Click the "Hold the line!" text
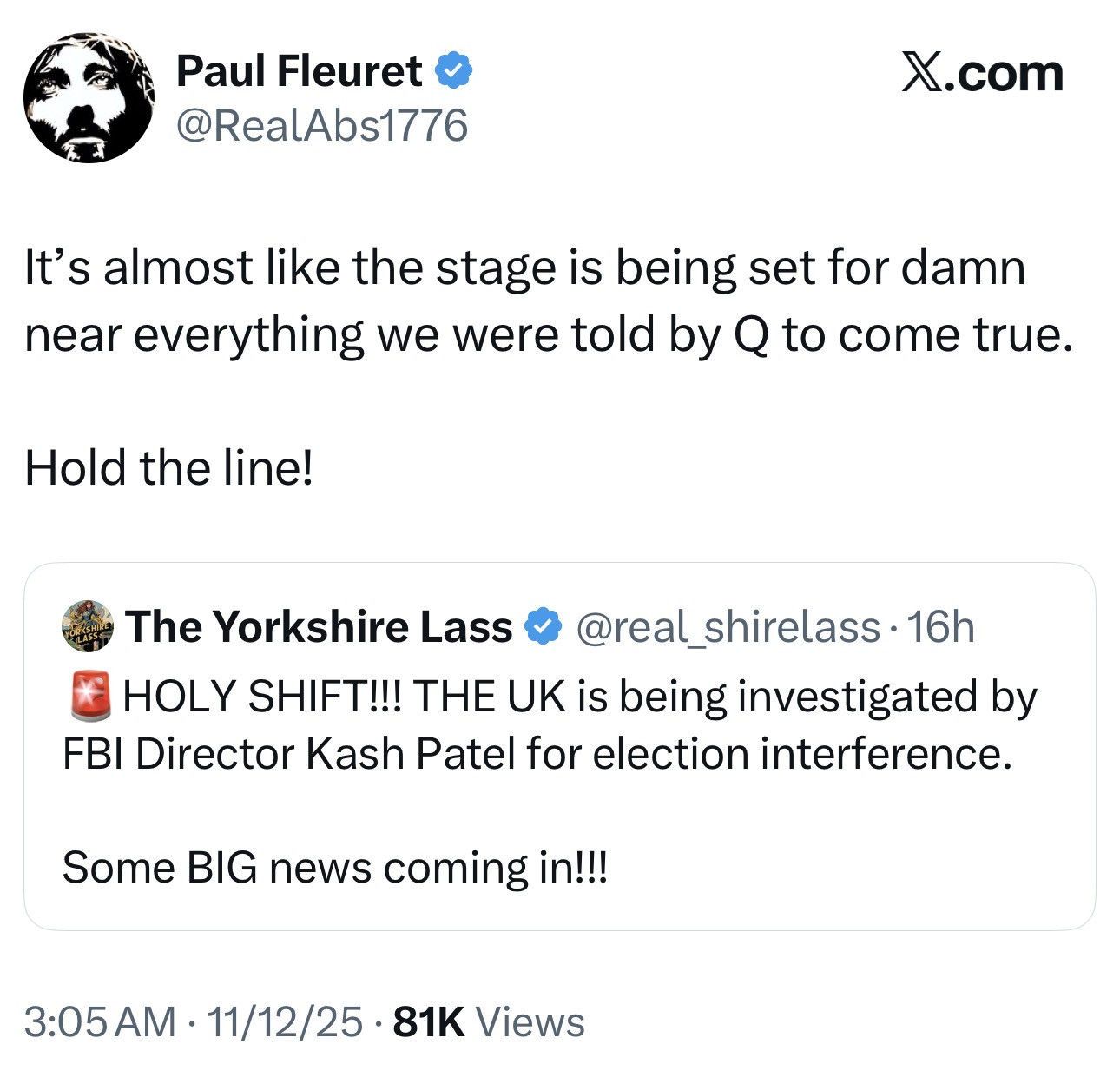Image resolution: width=1120 pixels, height=1071 pixels. [x=168, y=467]
